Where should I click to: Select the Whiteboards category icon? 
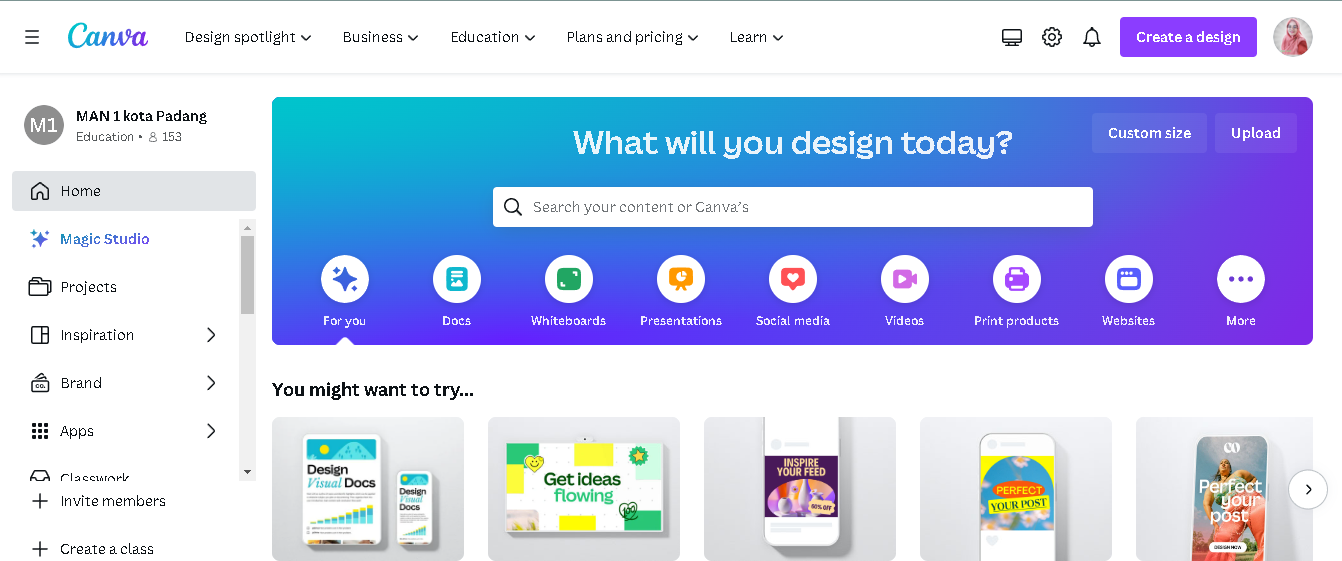pyautogui.click(x=569, y=279)
